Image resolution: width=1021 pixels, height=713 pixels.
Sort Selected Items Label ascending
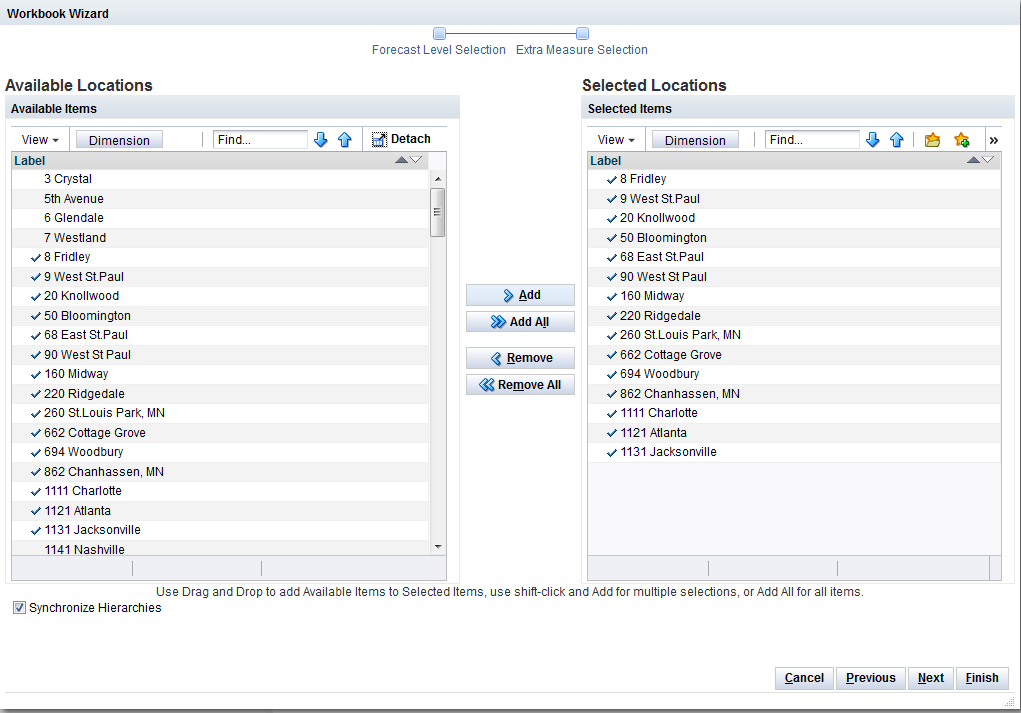click(x=973, y=160)
